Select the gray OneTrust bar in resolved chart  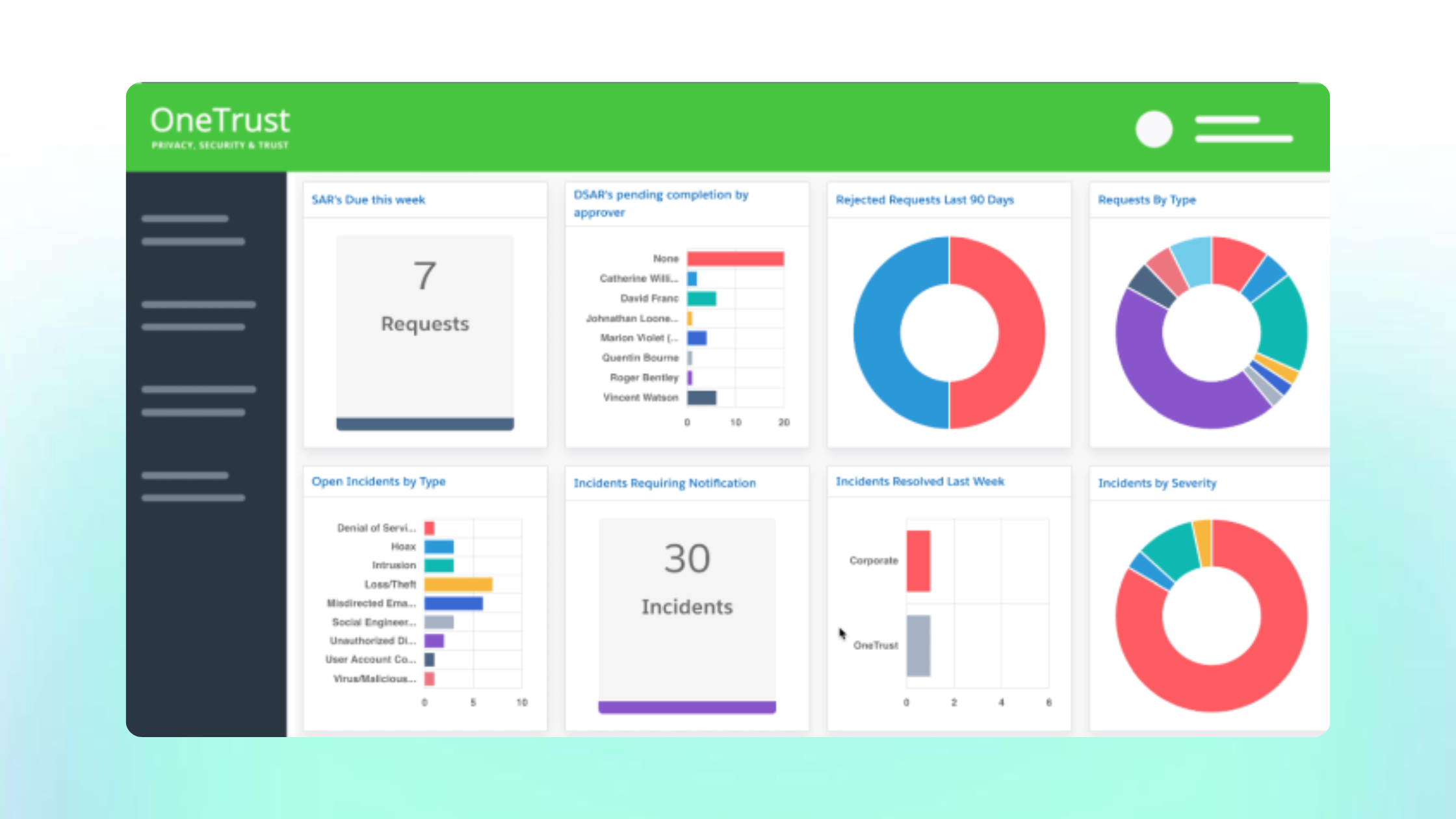pyautogui.click(x=918, y=645)
